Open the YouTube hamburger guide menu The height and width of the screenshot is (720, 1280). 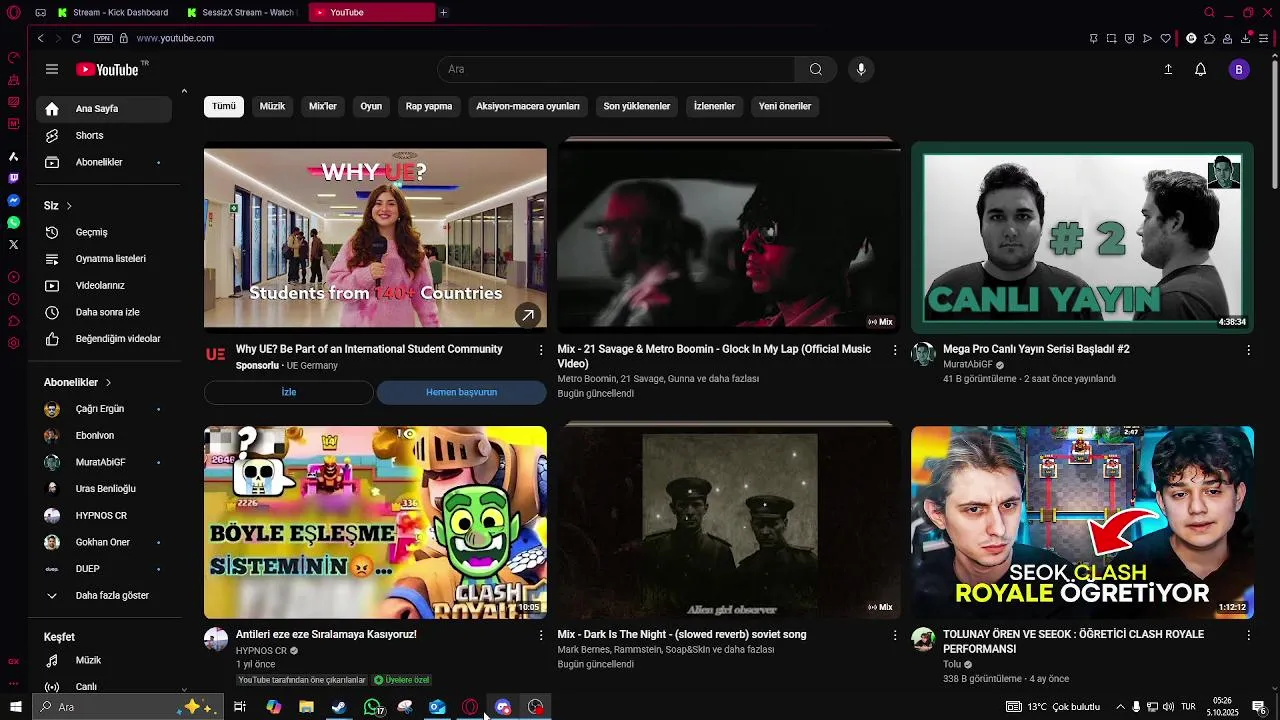coord(52,69)
